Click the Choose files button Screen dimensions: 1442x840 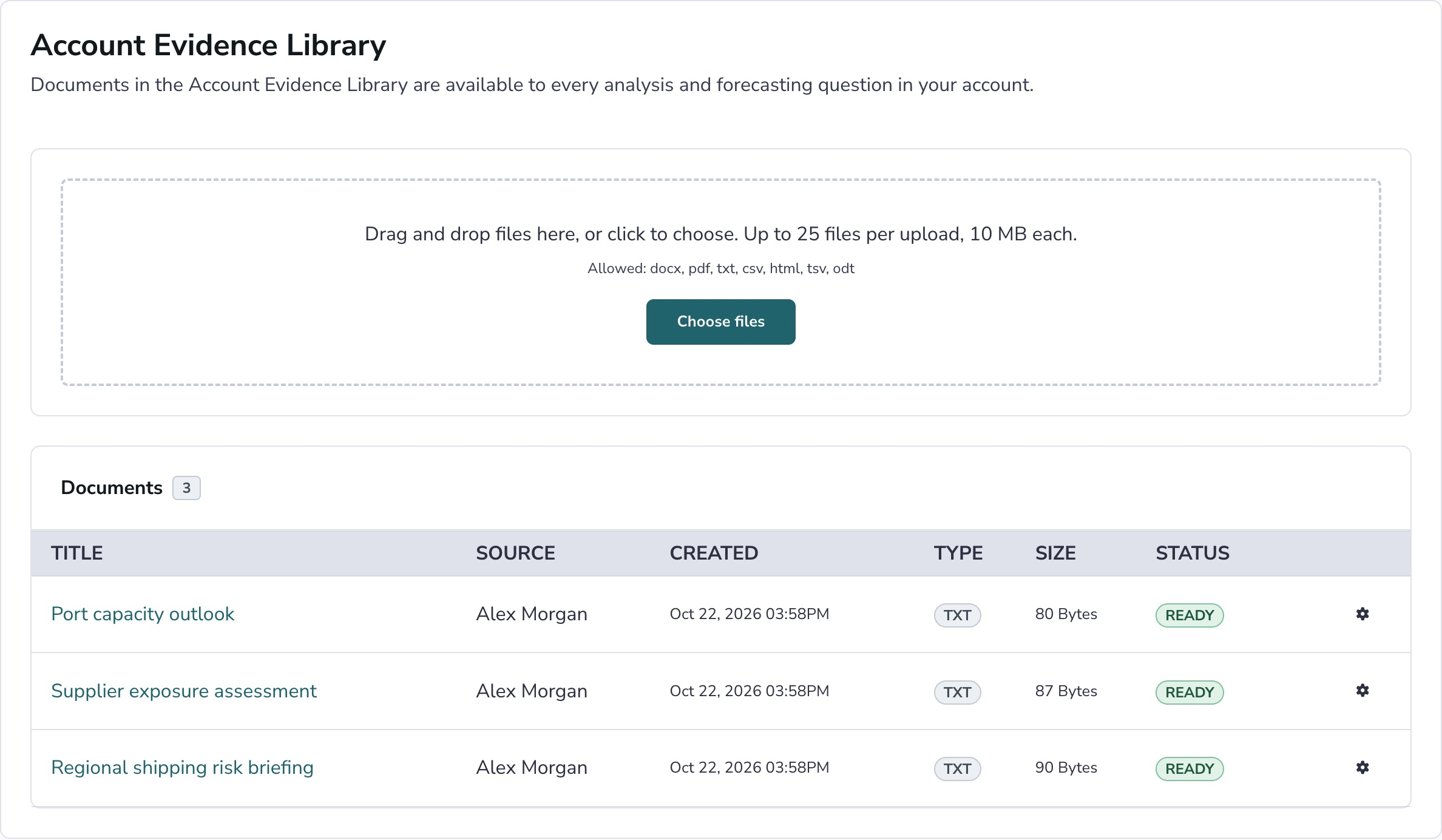[720, 322]
